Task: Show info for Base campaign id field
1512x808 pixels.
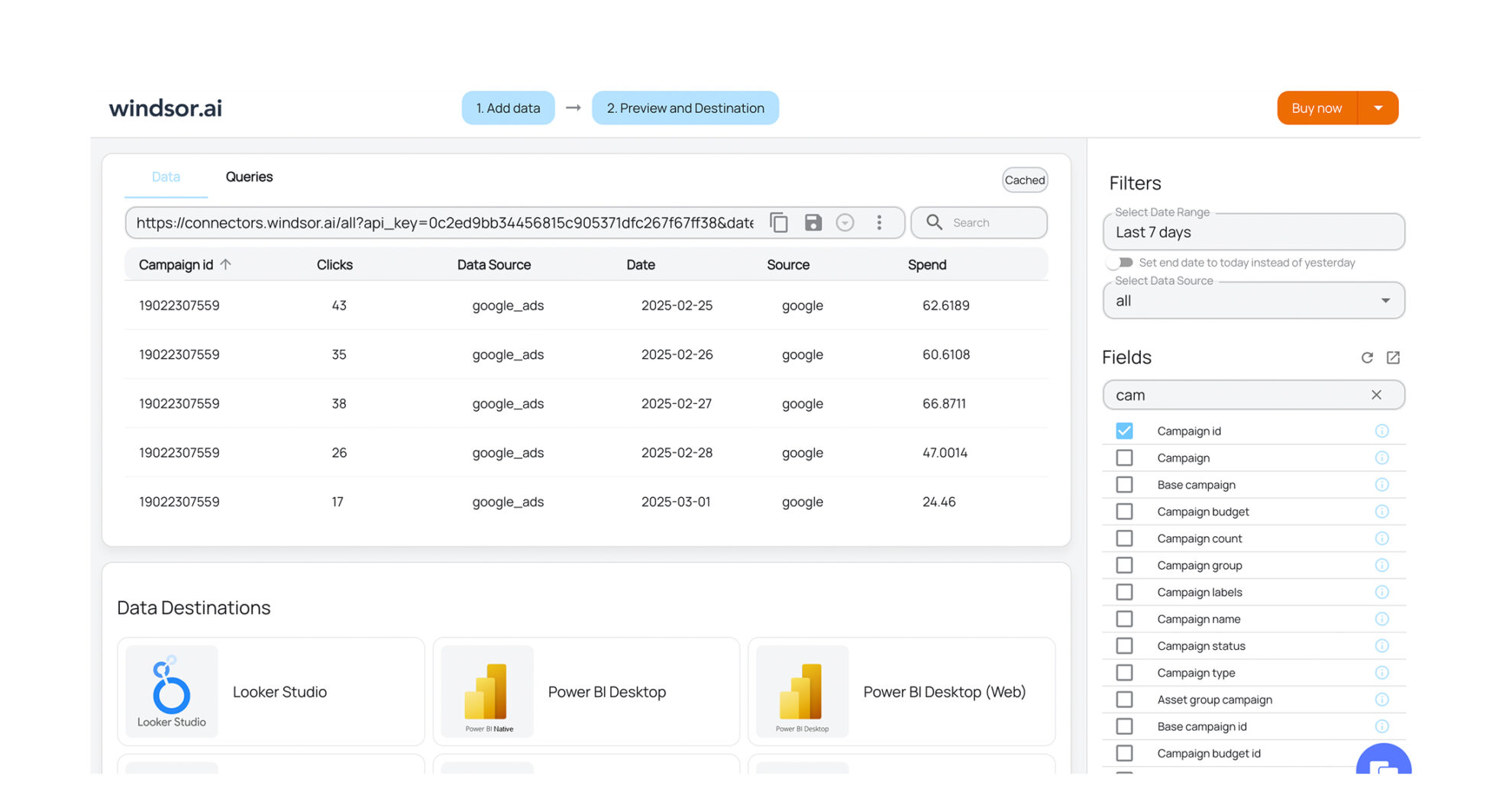Action: (1381, 726)
